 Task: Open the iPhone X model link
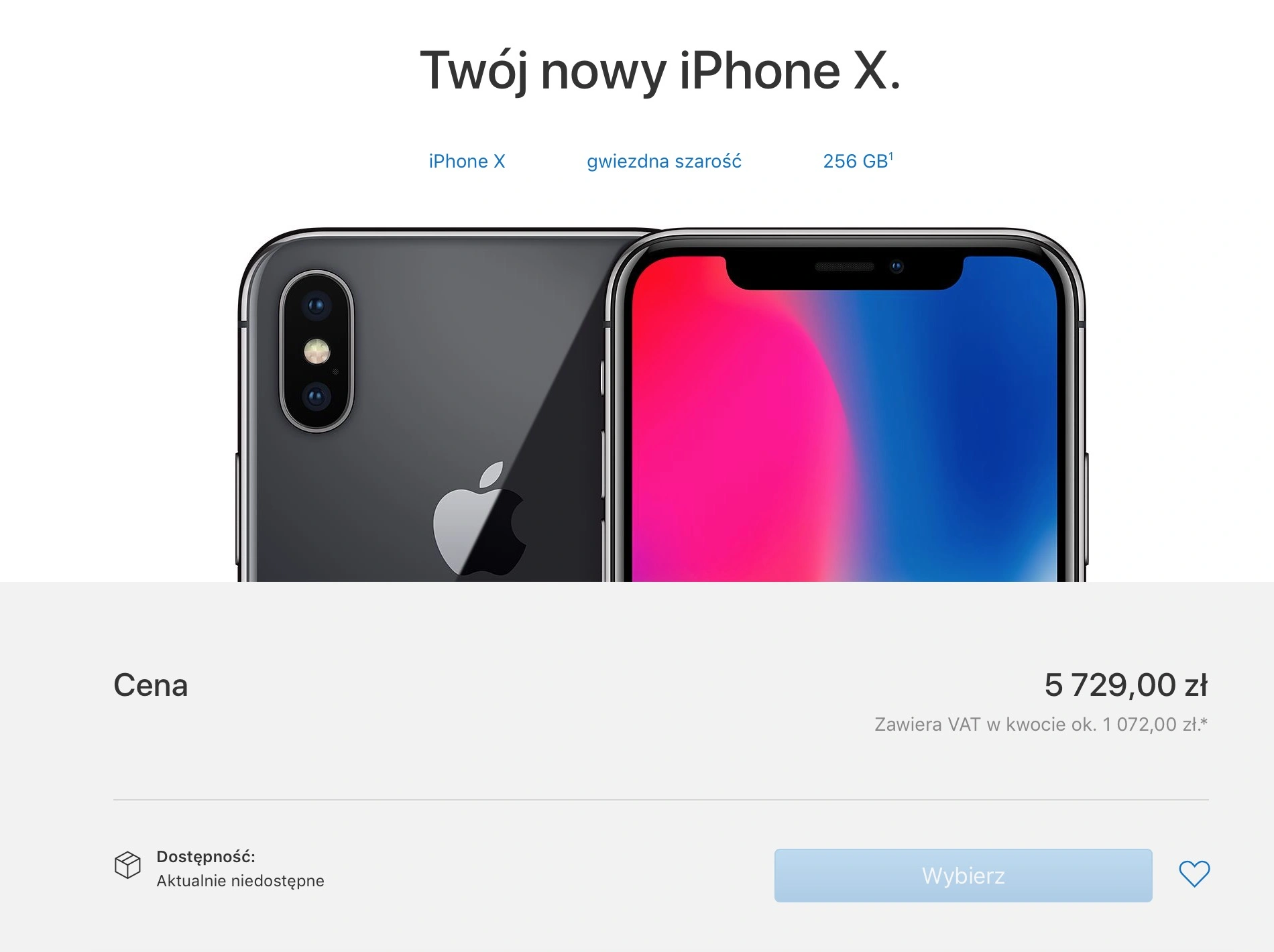pyautogui.click(x=467, y=162)
